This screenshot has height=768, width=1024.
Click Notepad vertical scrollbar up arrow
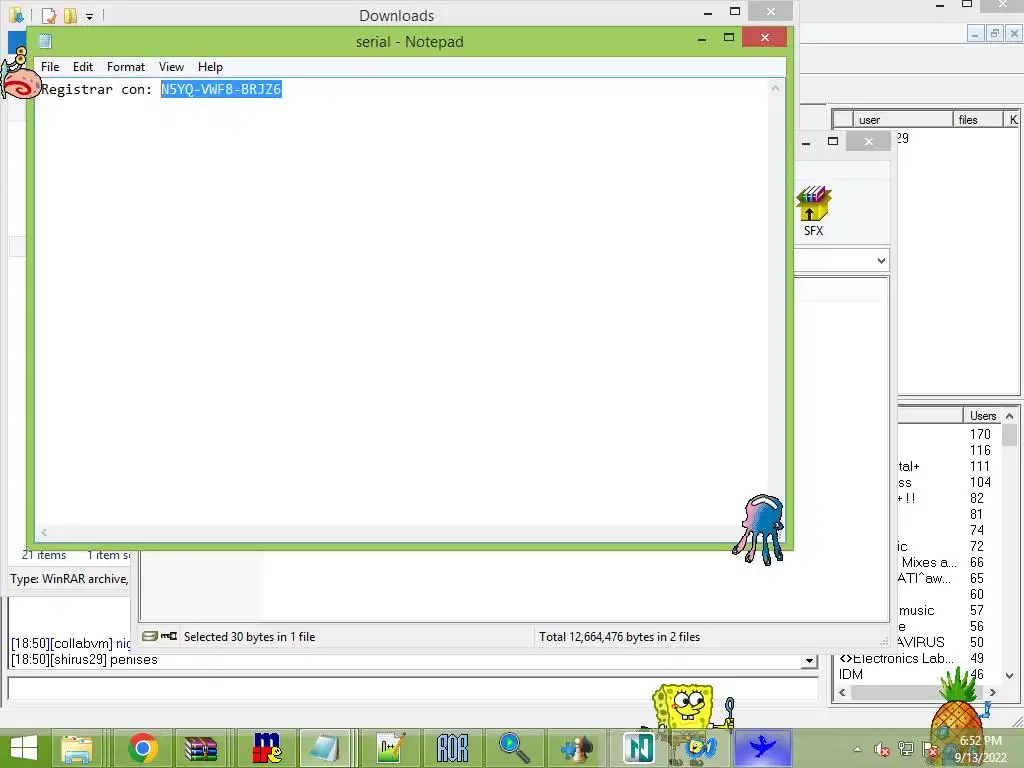[775, 88]
